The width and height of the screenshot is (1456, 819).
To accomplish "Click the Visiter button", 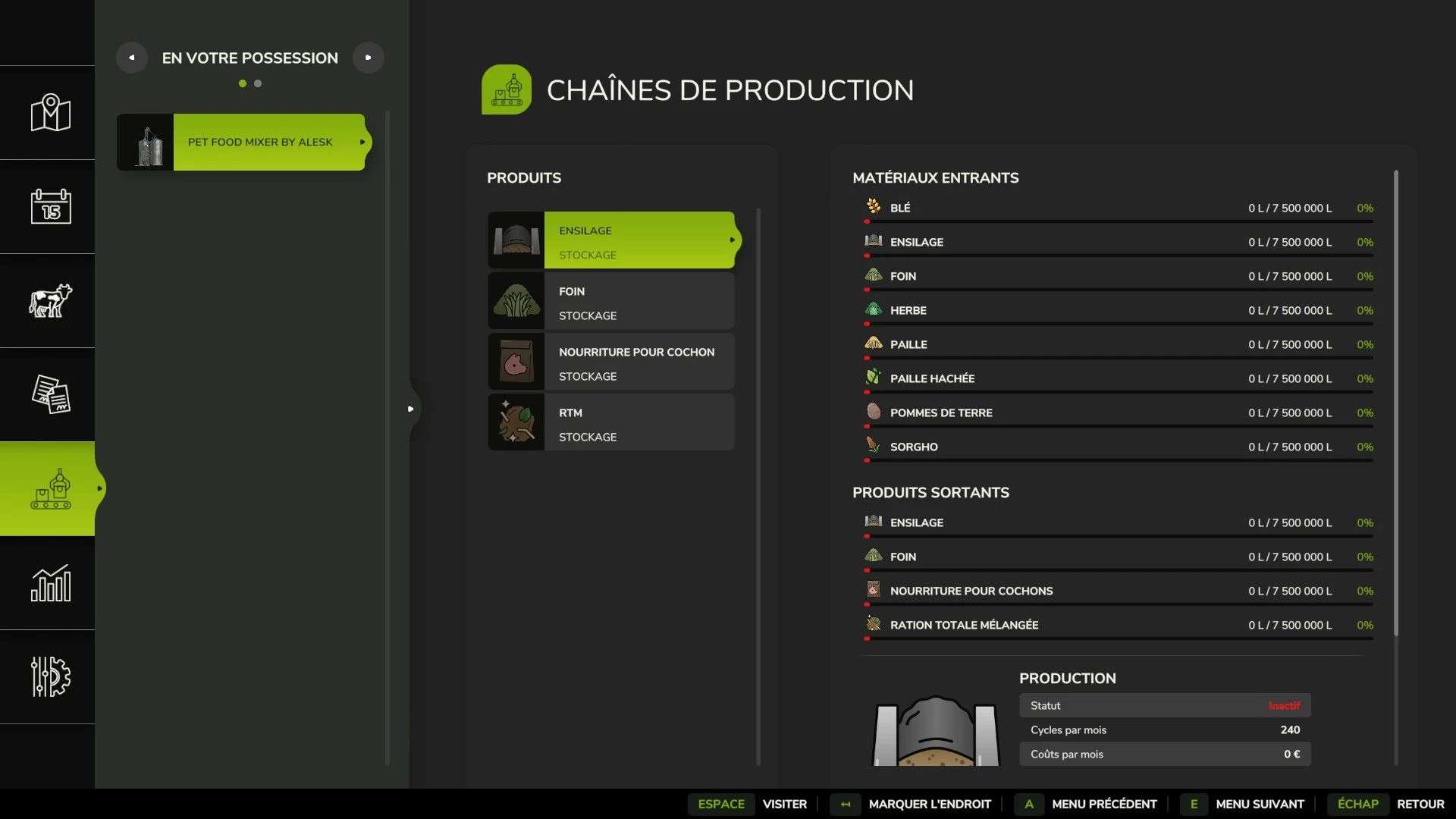I will [x=784, y=804].
